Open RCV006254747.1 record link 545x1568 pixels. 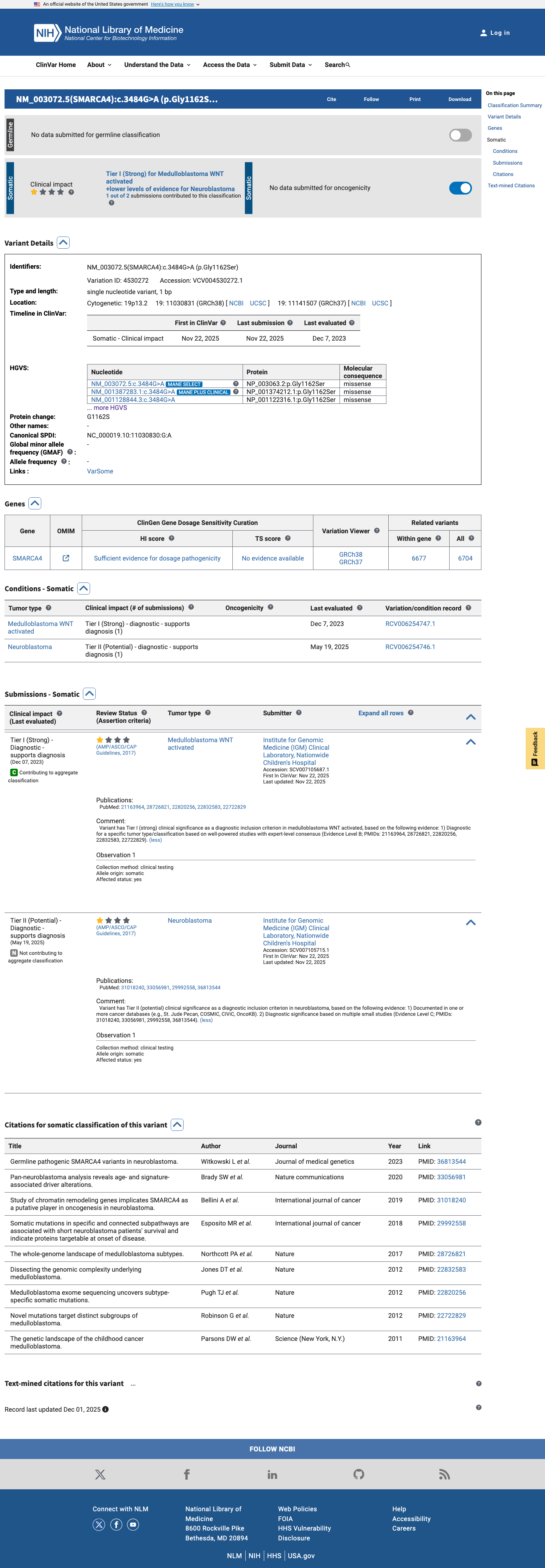pyautogui.click(x=410, y=624)
